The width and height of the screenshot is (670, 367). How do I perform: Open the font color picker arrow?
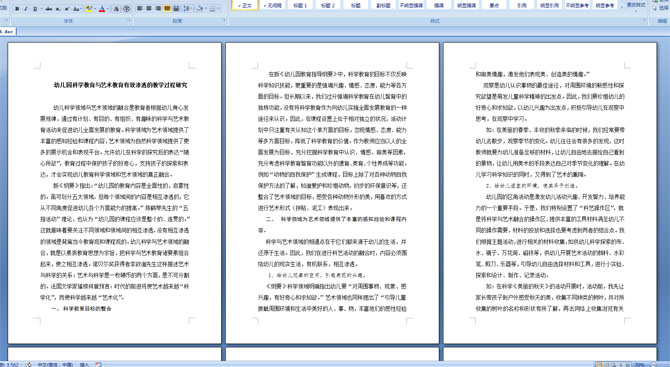[x=108, y=9]
